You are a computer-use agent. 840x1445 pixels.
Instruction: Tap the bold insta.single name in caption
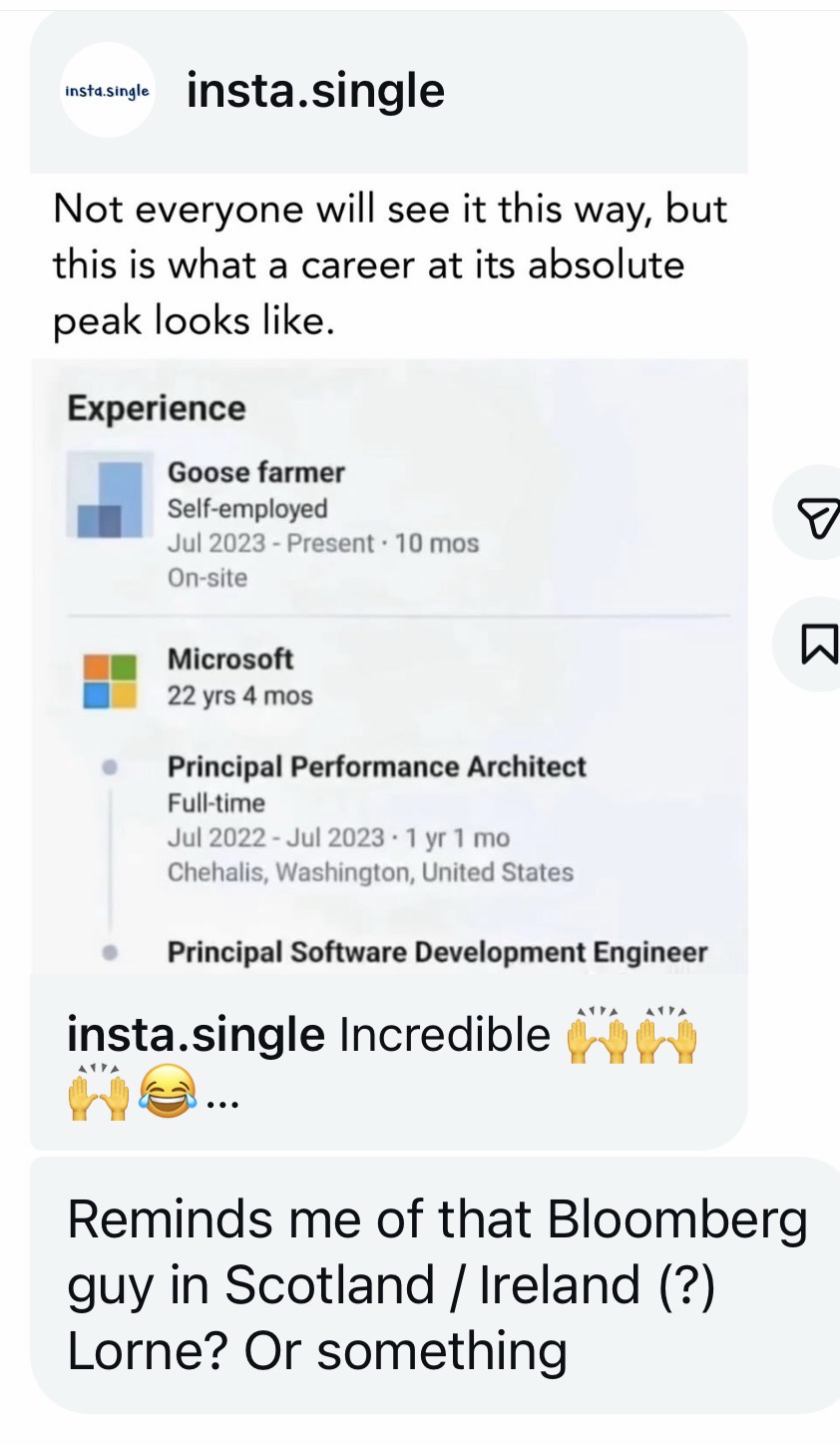coord(196,1036)
